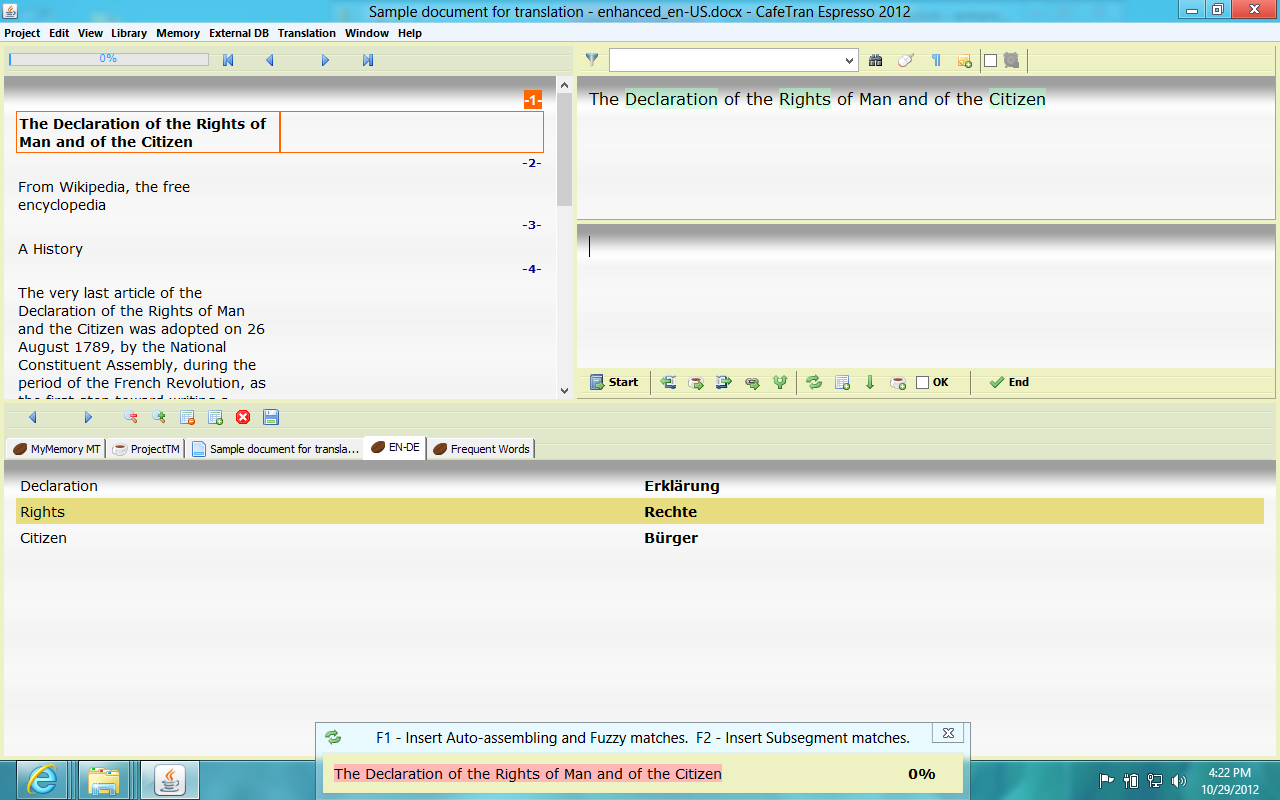Viewport: 1280px width, 800px height.
Task: Click the green refresh arrows icon above End
Action: tap(814, 382)
